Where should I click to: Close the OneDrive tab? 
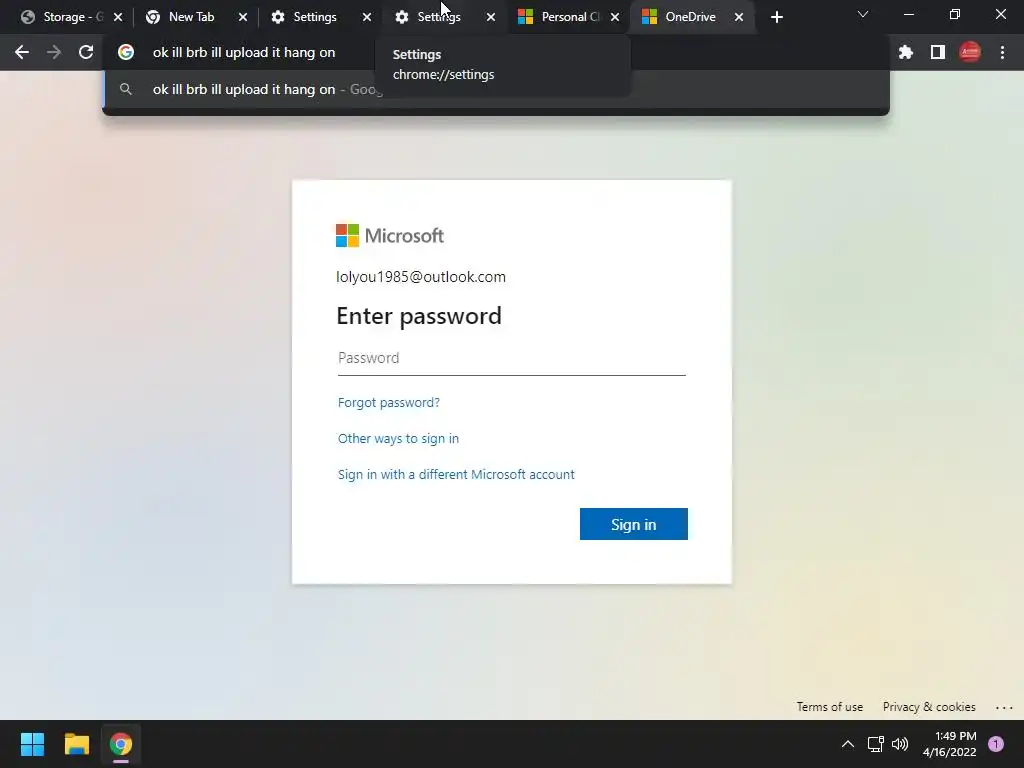(739, 17)
